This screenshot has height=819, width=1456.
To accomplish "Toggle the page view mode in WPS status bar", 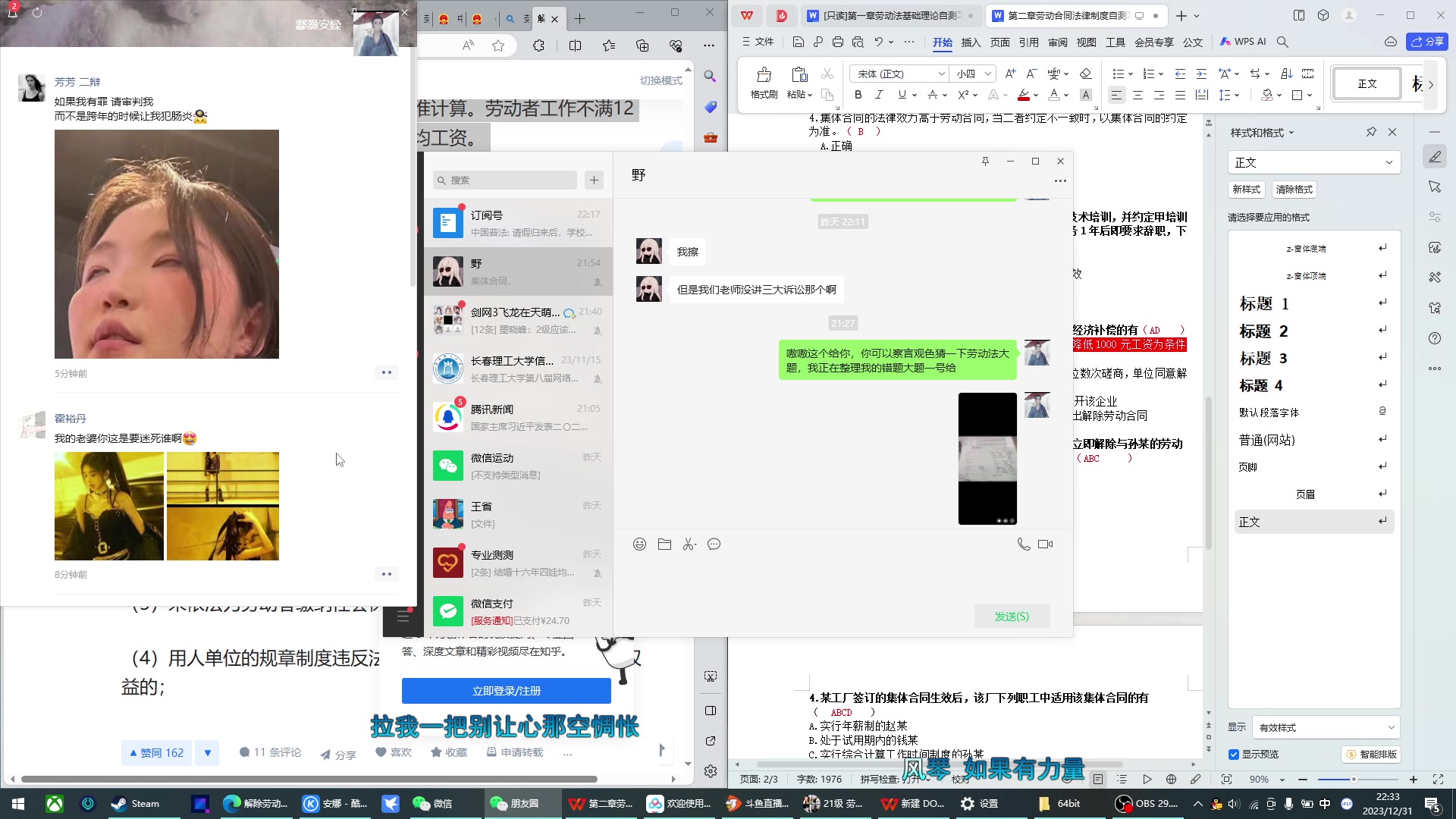I will click(1097, 780).
